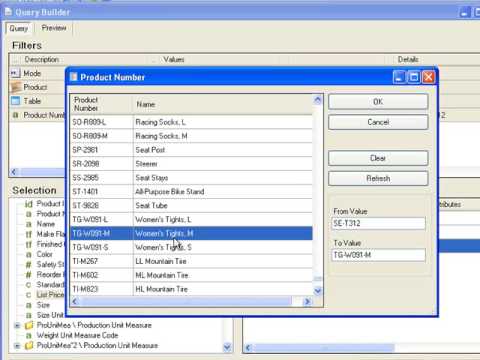The height and width of the screenshot is (360, 480).
Task: Click the Refresh button
Action: (x=378, y=179)
